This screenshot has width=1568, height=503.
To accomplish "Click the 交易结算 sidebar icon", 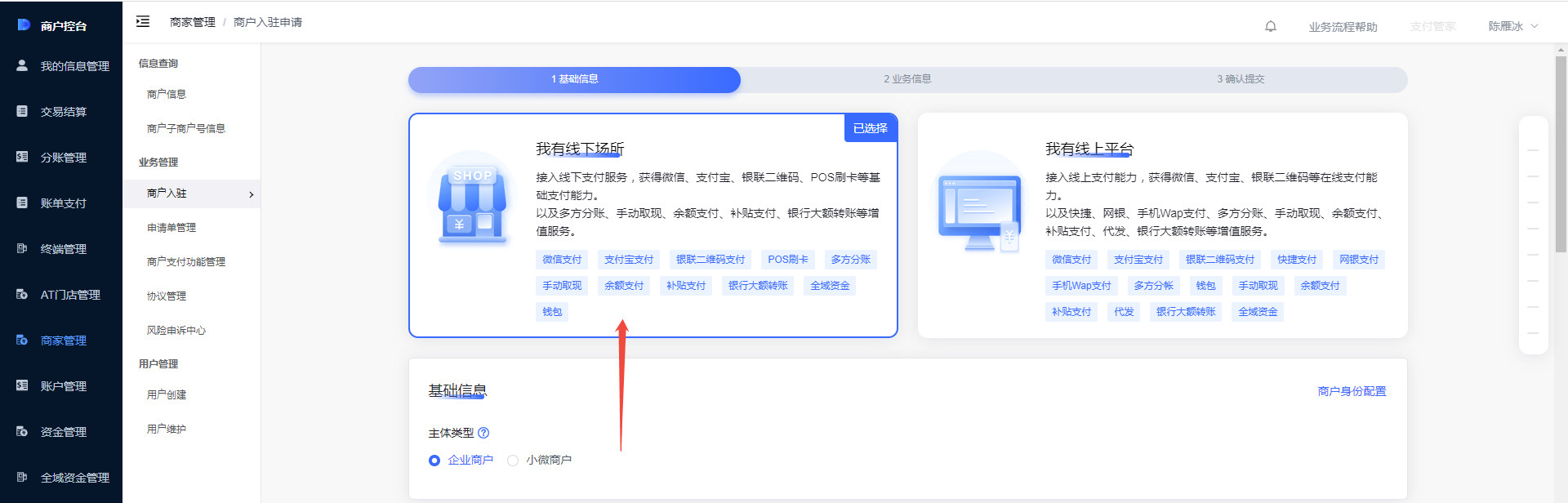I will (x=22, y=111).
